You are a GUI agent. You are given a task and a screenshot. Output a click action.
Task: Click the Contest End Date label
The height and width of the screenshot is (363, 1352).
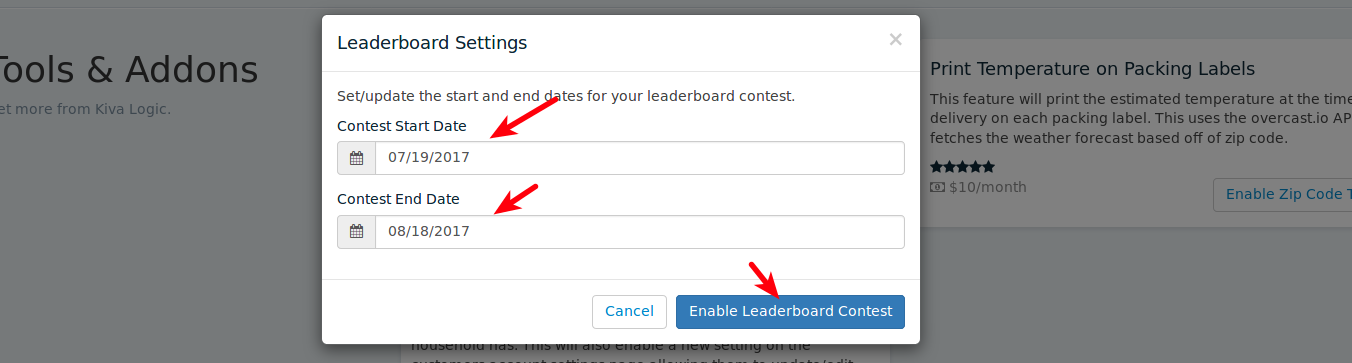(398, 199)
